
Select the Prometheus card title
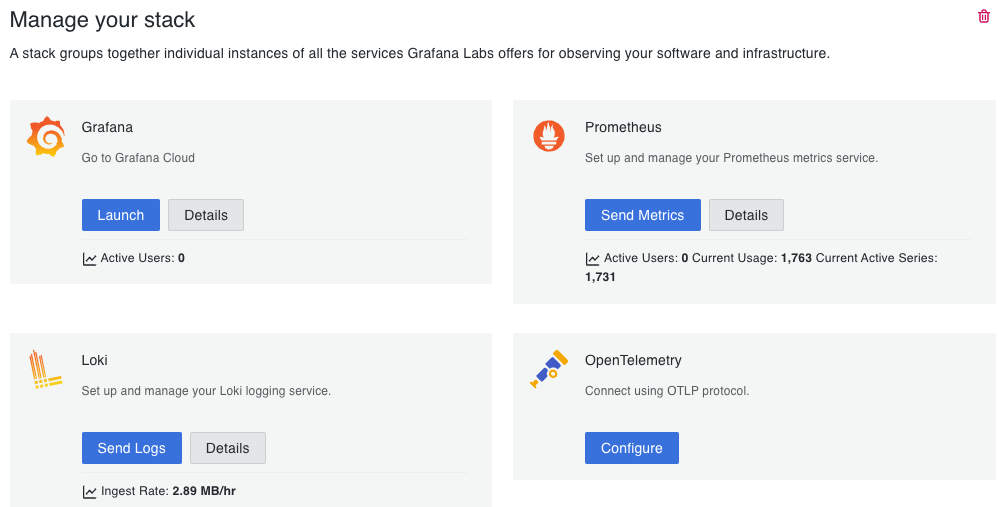(623, 128)
